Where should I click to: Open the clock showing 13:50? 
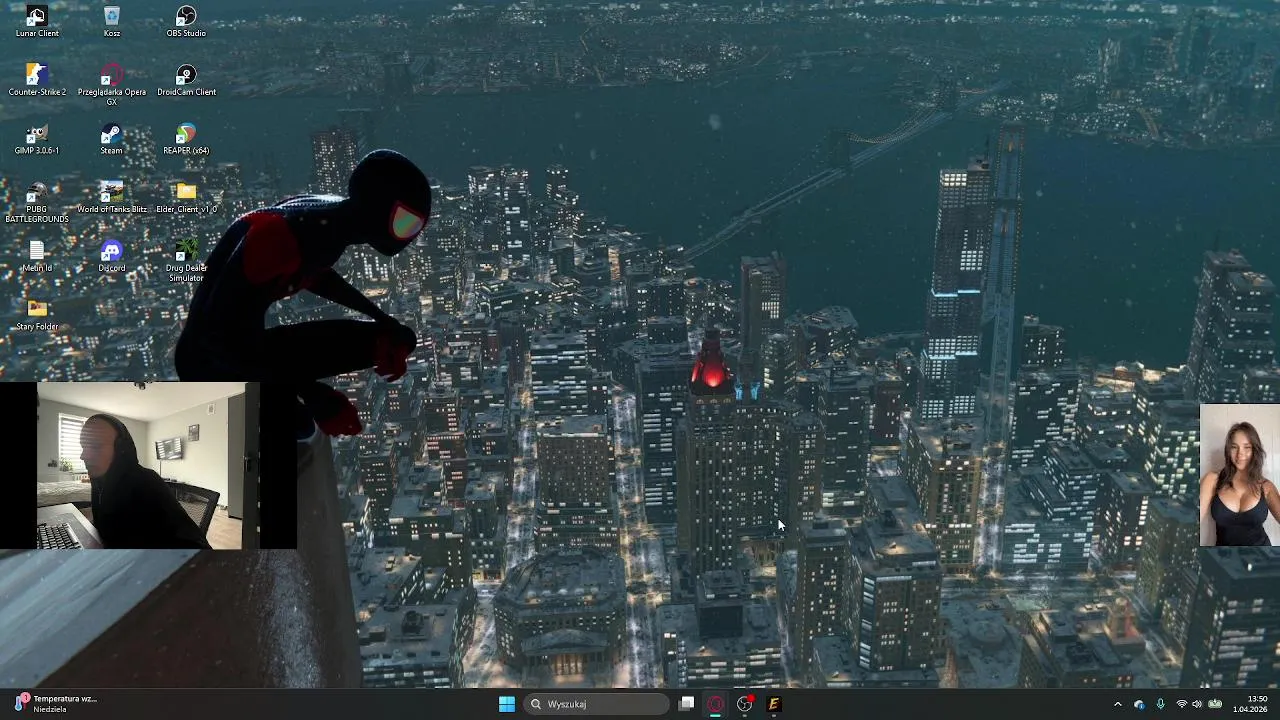(x=1251, y=704)
